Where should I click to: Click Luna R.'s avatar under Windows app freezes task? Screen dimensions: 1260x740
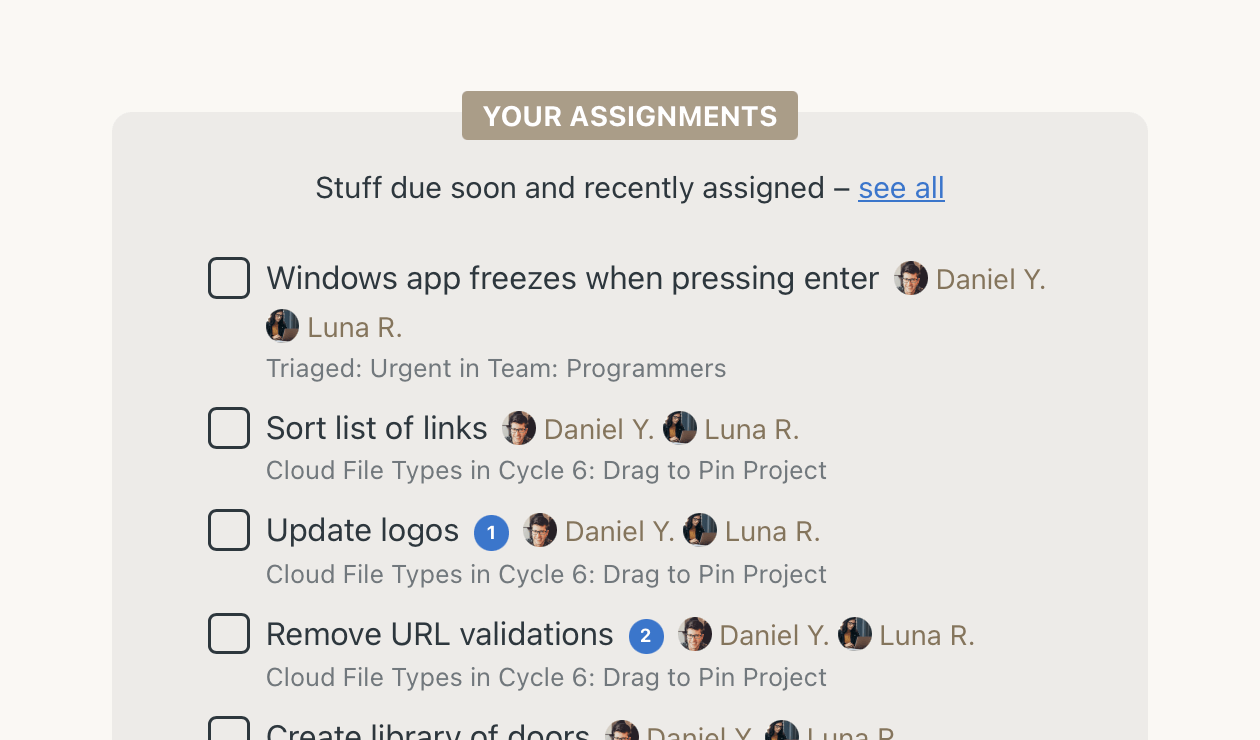pos(282,326)
